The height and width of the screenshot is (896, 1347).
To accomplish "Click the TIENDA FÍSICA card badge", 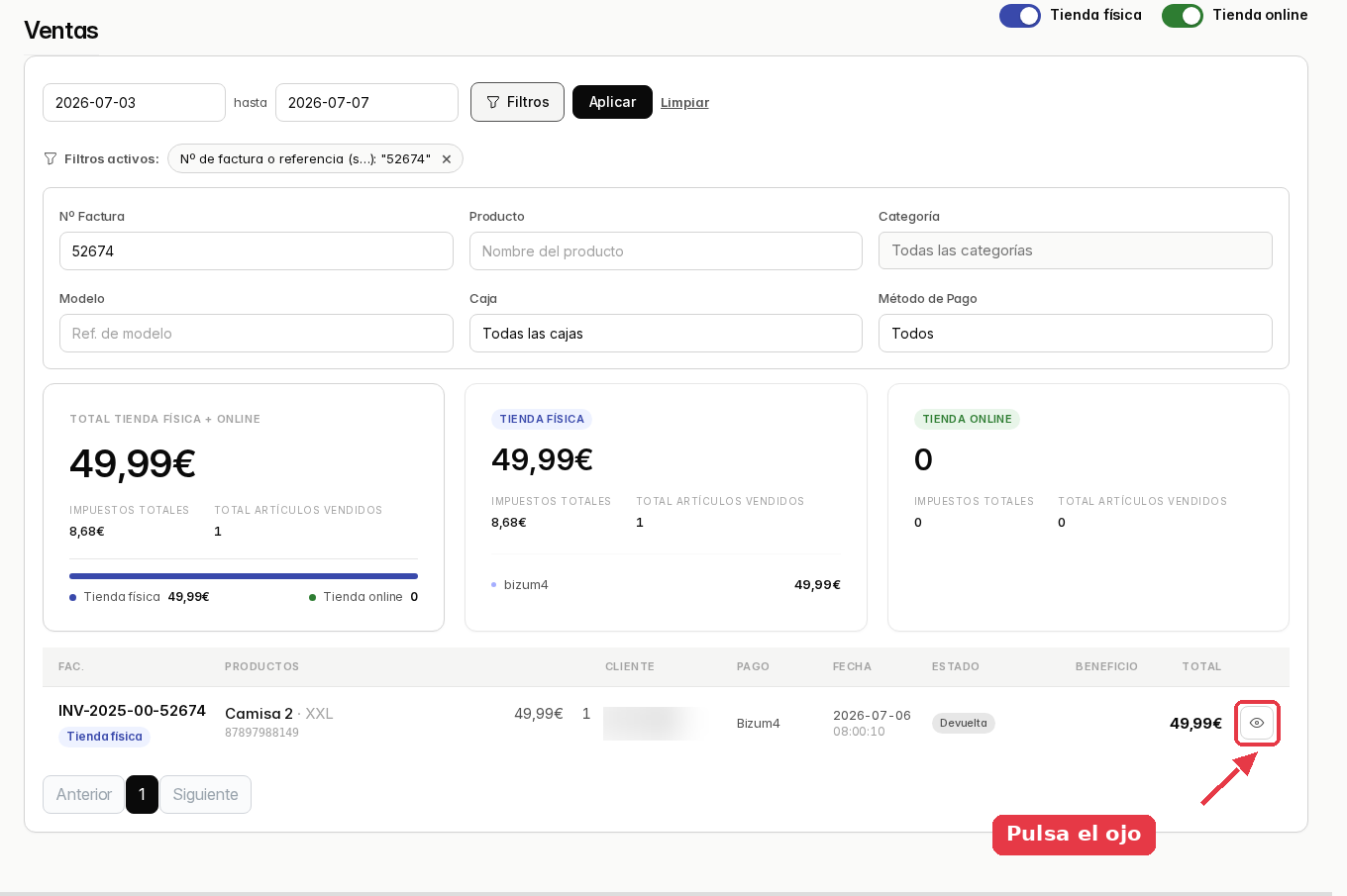I will (x=542, y=419).
